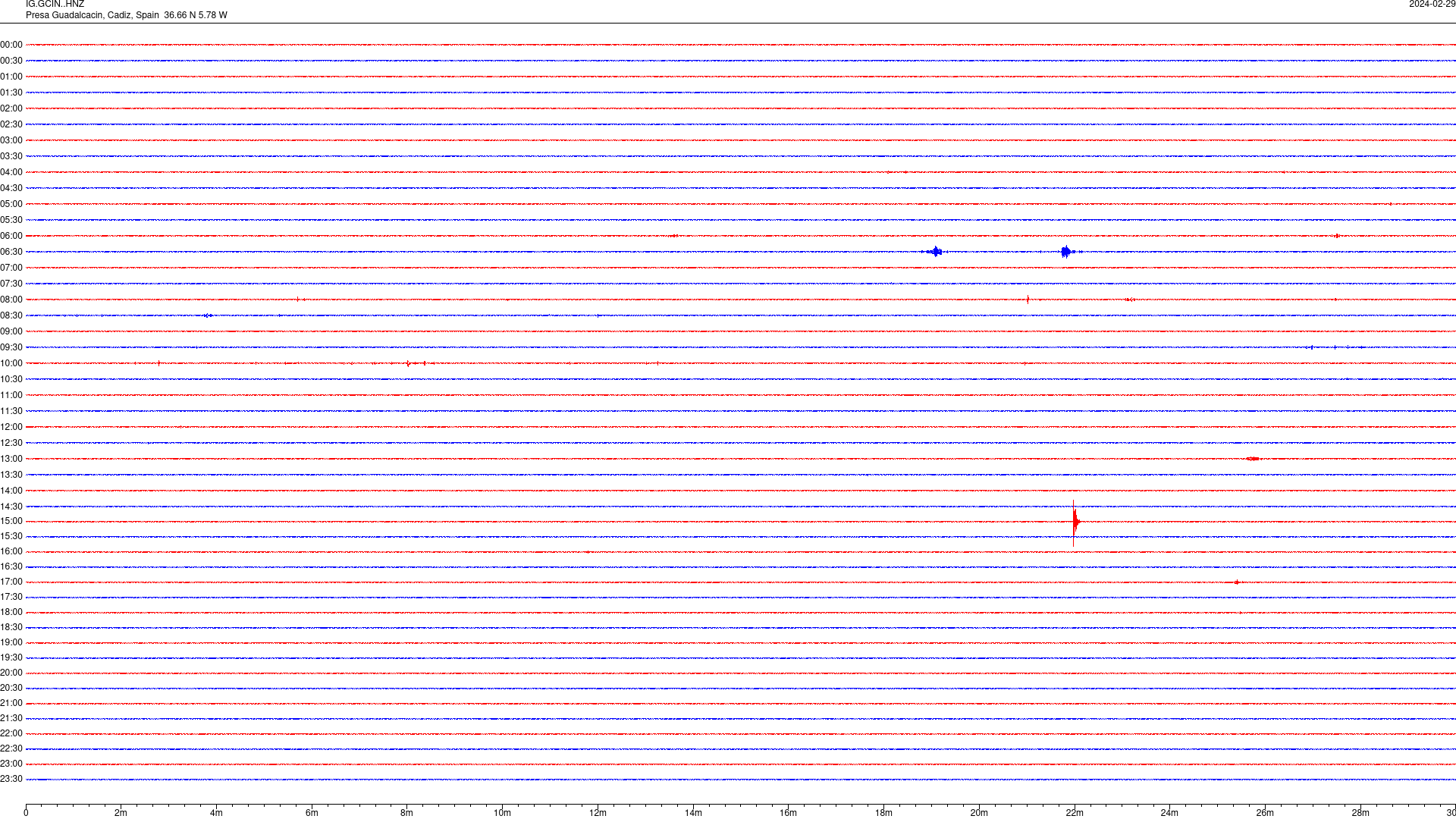Select the 07:30 time row label
The height and width of the screenshot is (819, 1456).
11,284
